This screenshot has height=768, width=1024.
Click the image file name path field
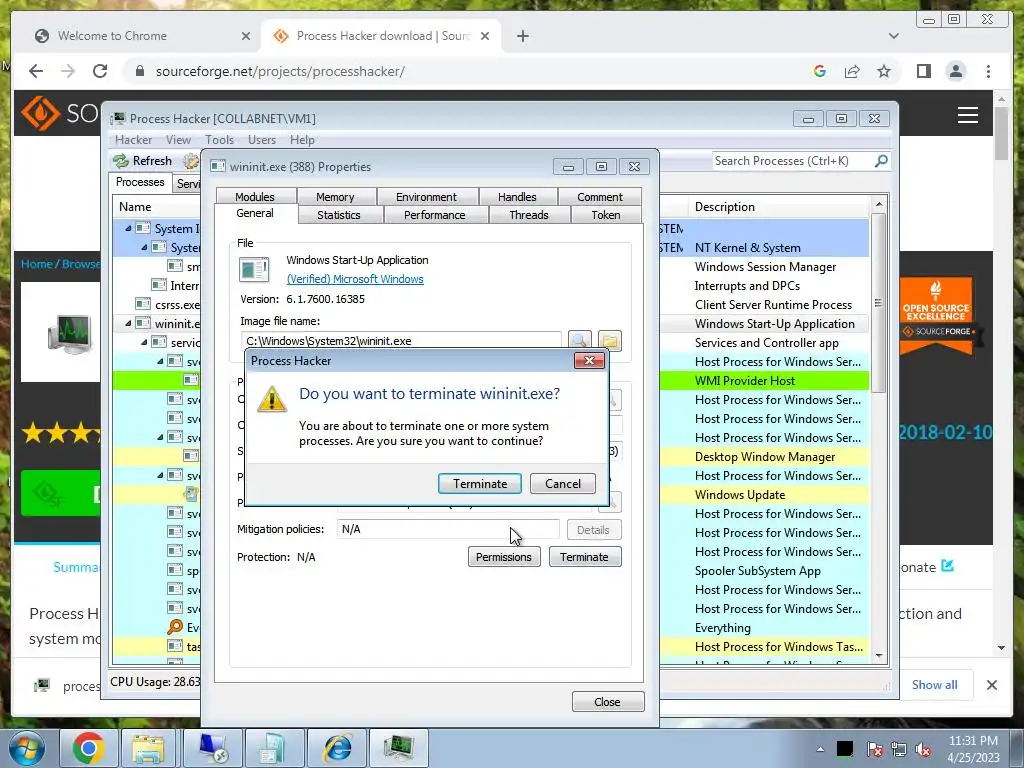point(401,340)
